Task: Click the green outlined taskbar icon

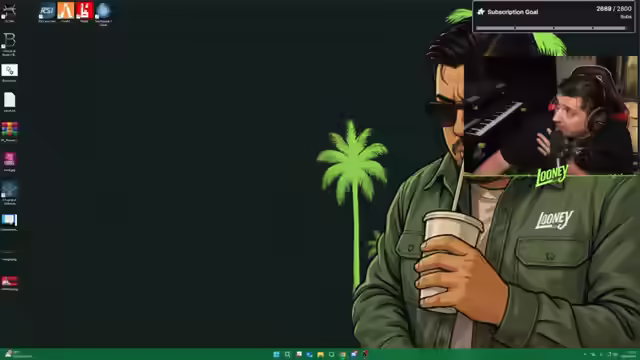Action: click(x=331, y=354)
